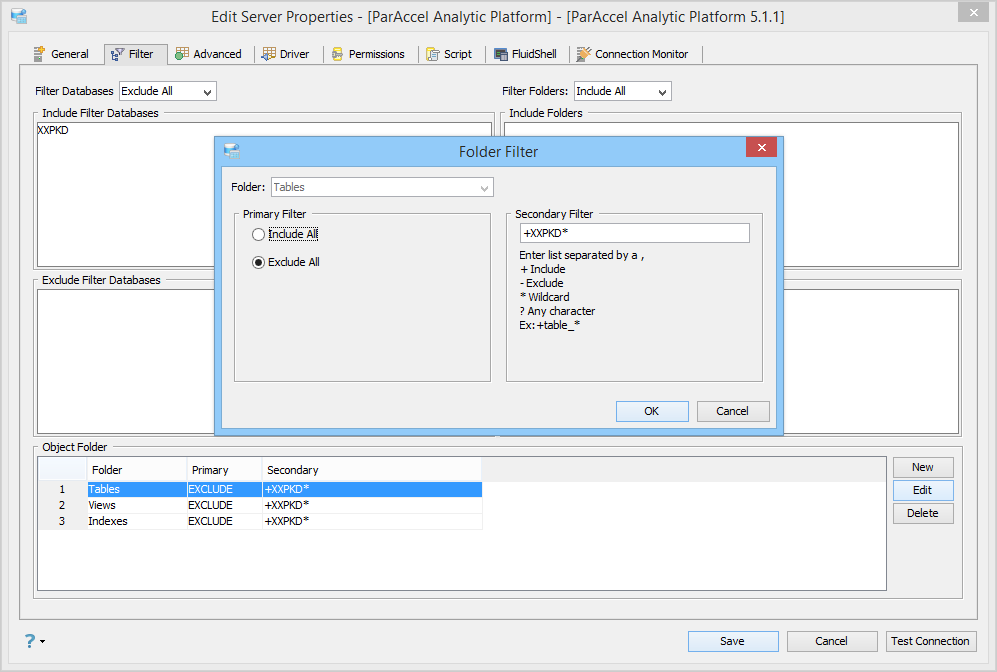Switch to the Script tab
This screenshot has height=672, width=997.
click(449, 54)
